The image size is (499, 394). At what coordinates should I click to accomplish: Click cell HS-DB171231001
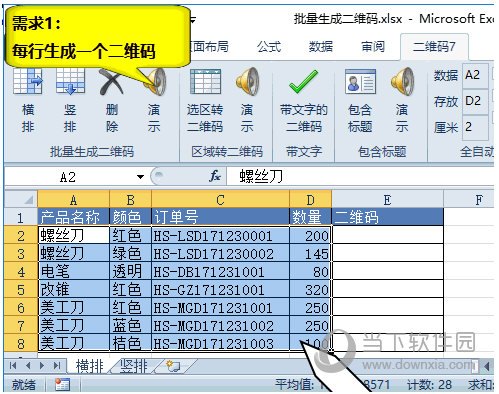(220, 271)
